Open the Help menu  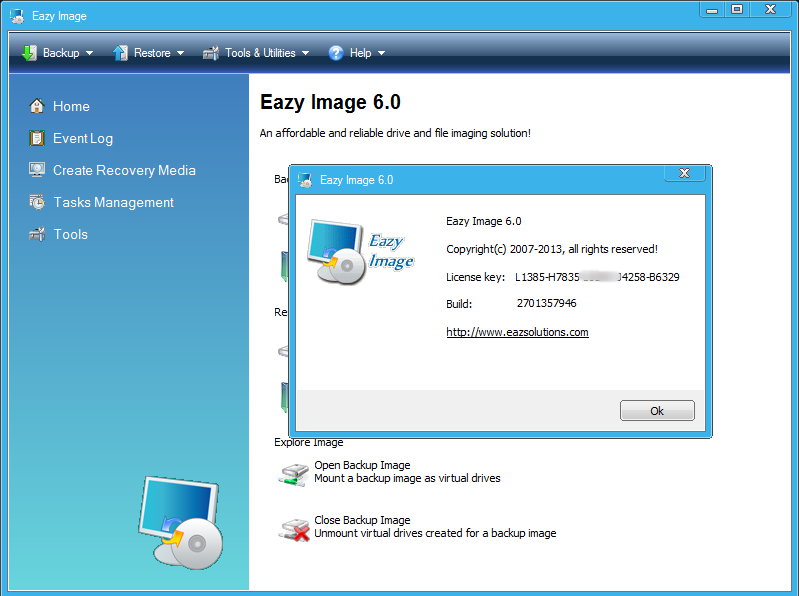[x=357, y=52]
